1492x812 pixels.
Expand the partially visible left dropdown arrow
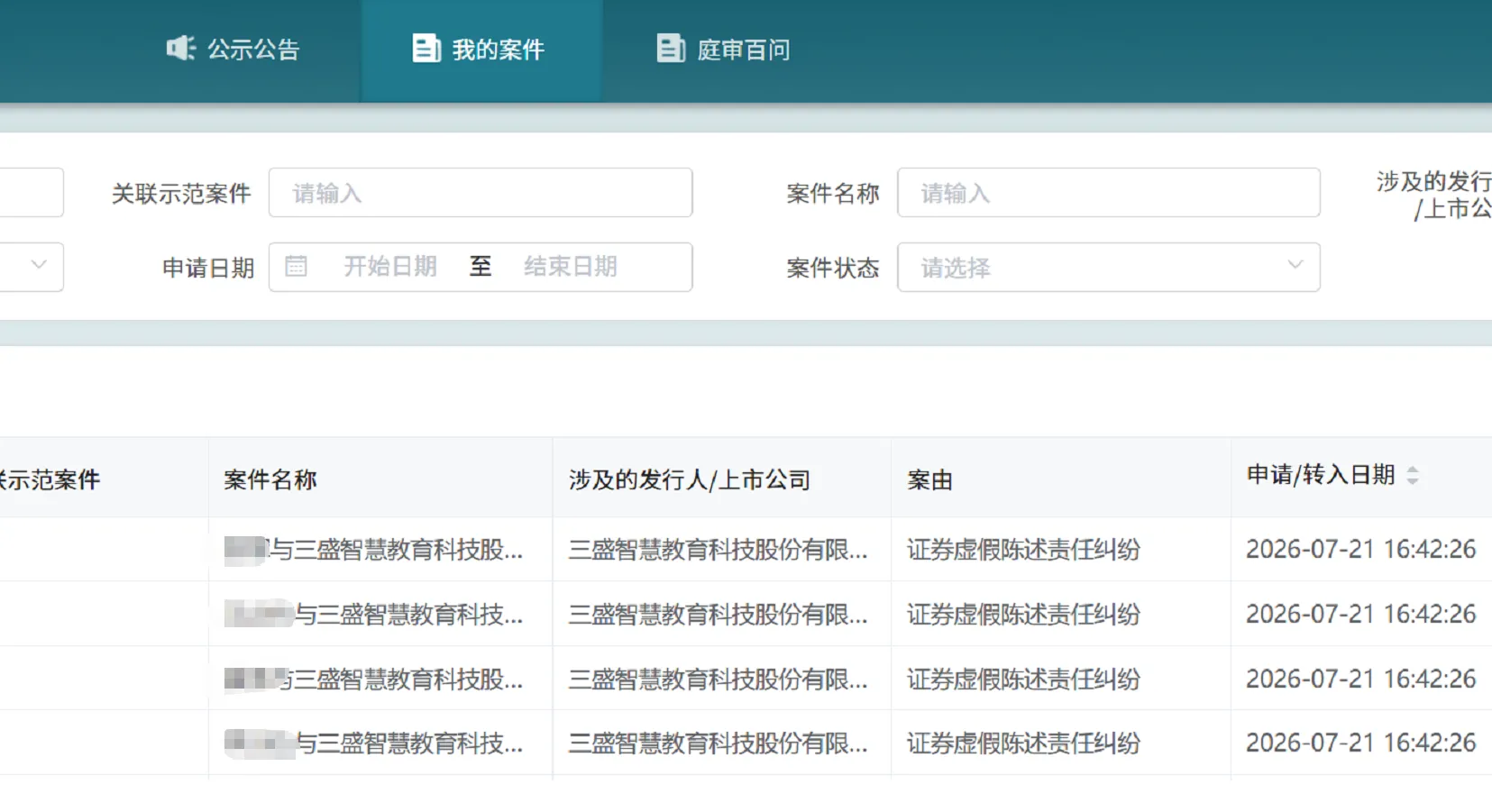point(39,265)
